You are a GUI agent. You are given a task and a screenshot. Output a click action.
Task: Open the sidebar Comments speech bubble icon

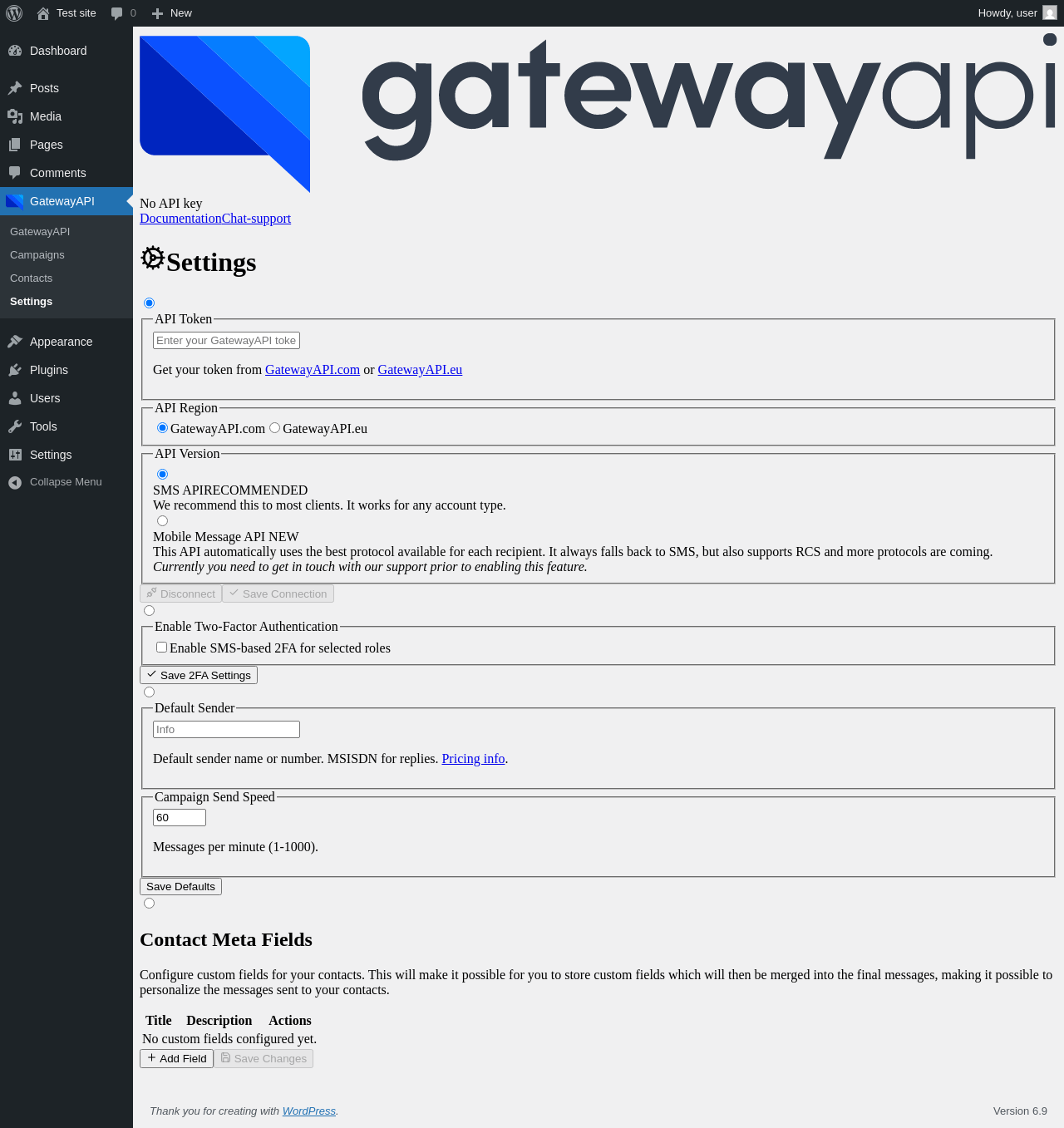(x=15, y=173)
